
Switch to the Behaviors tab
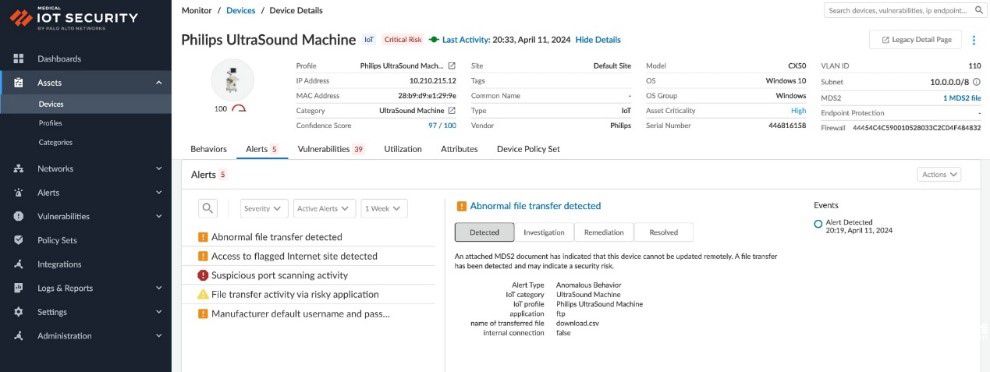208,149
